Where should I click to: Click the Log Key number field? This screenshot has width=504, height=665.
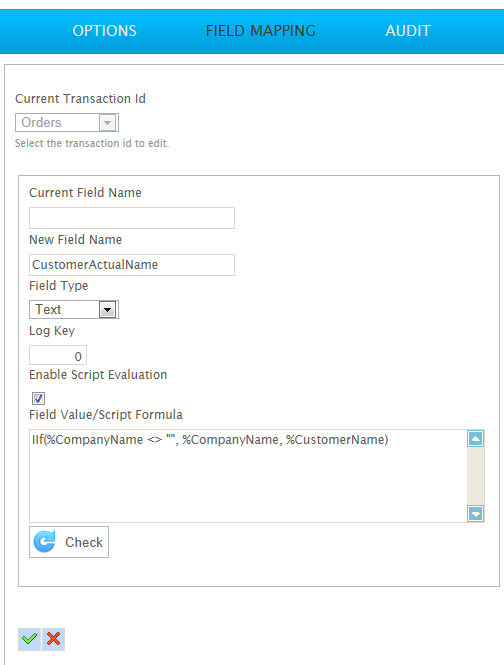pyautogui.click(x=58, y=355)
